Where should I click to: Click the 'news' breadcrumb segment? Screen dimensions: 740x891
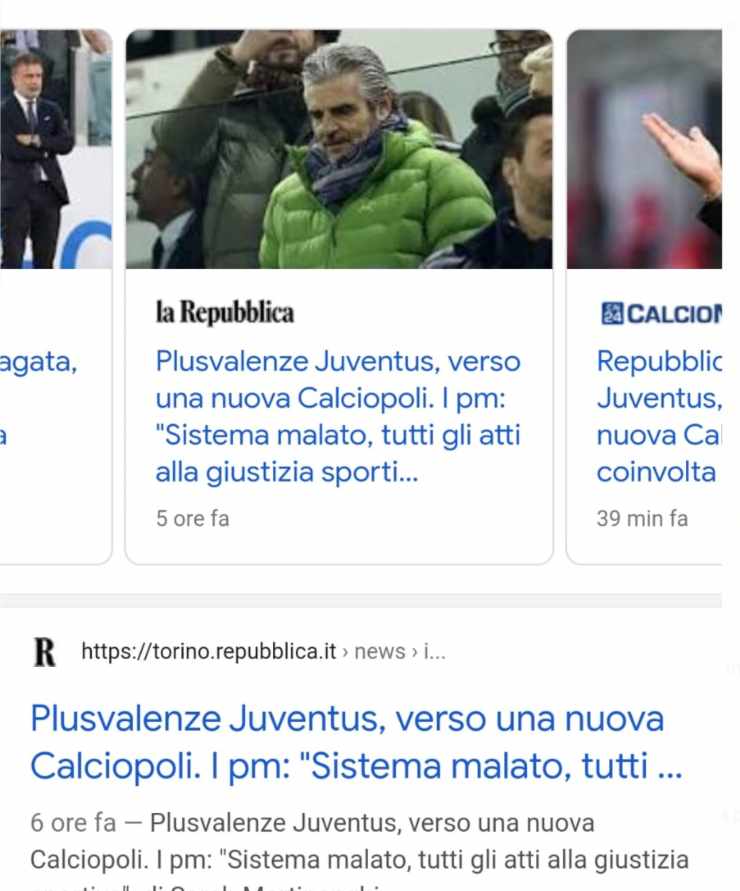380,651
